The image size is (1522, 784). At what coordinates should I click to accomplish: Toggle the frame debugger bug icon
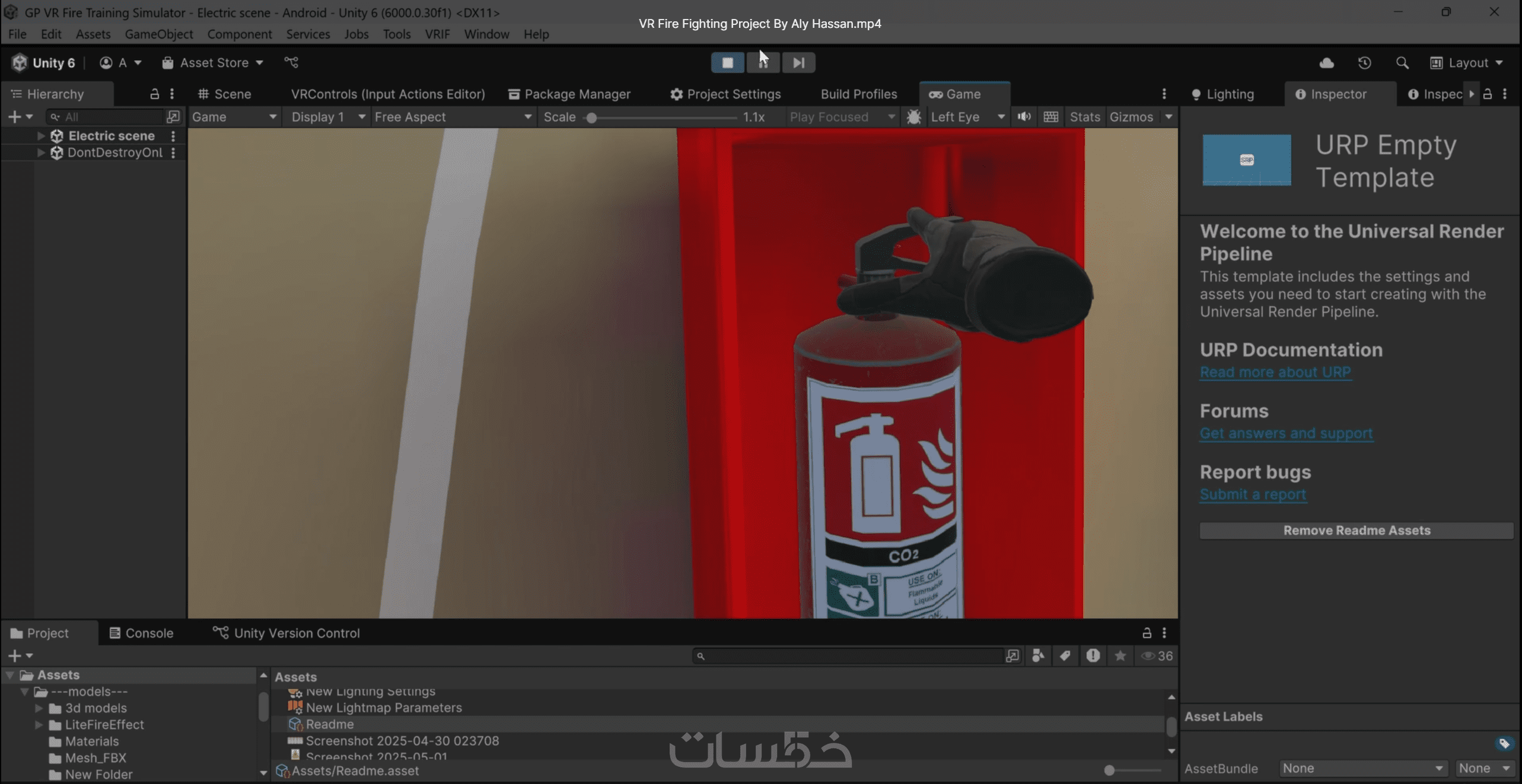pyautogui.click(x=913, y=117)
